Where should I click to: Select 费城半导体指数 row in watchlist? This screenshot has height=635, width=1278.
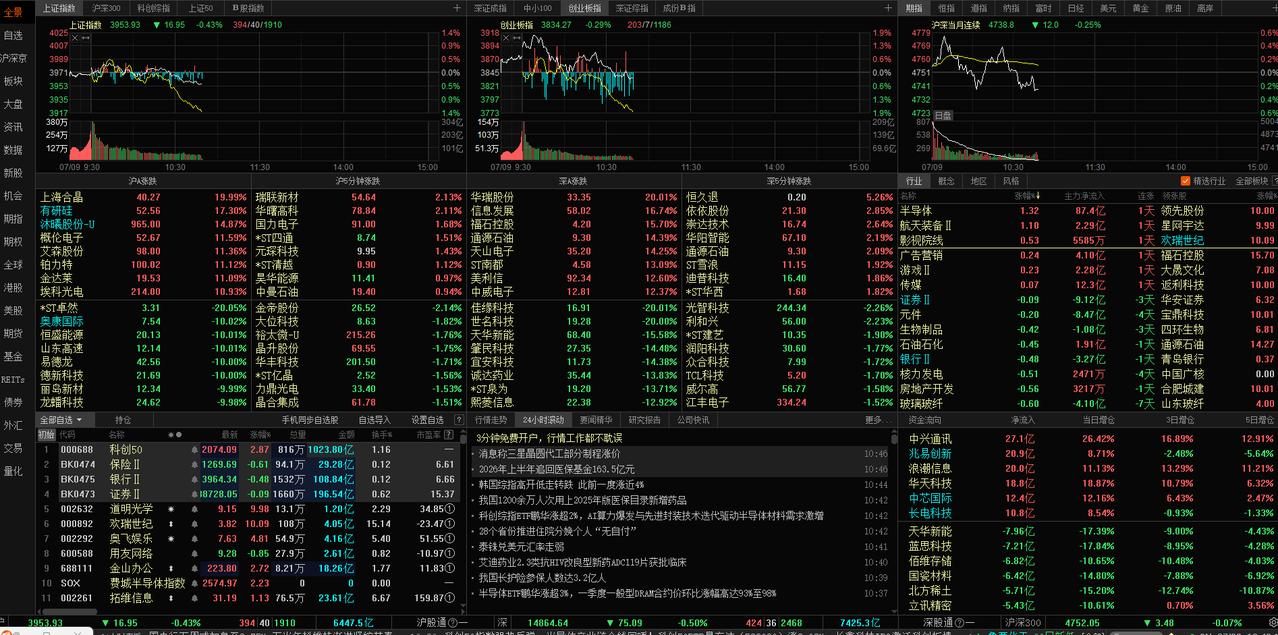pos(247,583)
